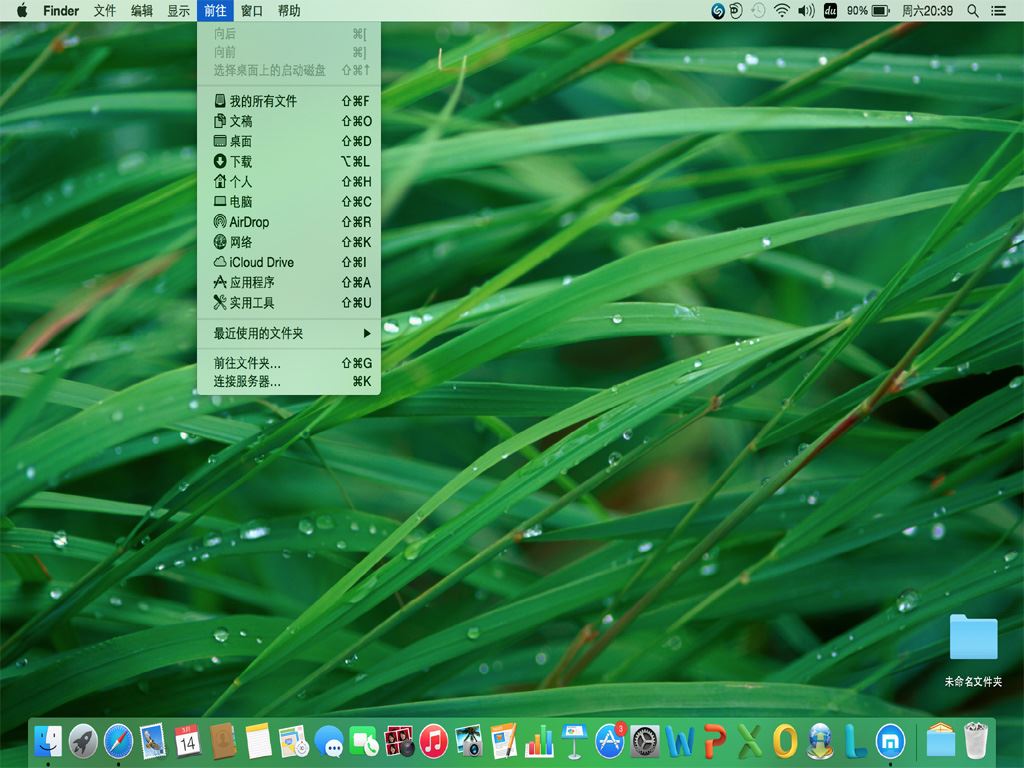
Task: Open the Apple menu
Action: [x=21, y=11]
